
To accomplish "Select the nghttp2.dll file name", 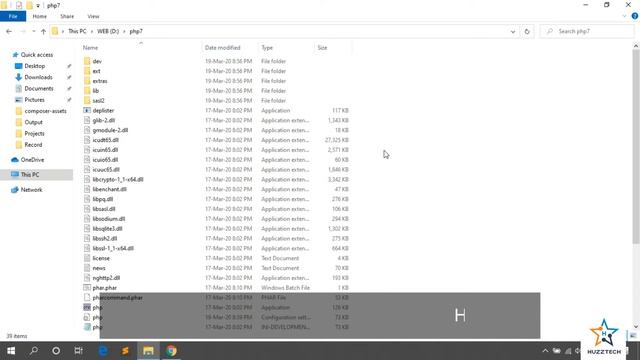I will tap(106, 278).
